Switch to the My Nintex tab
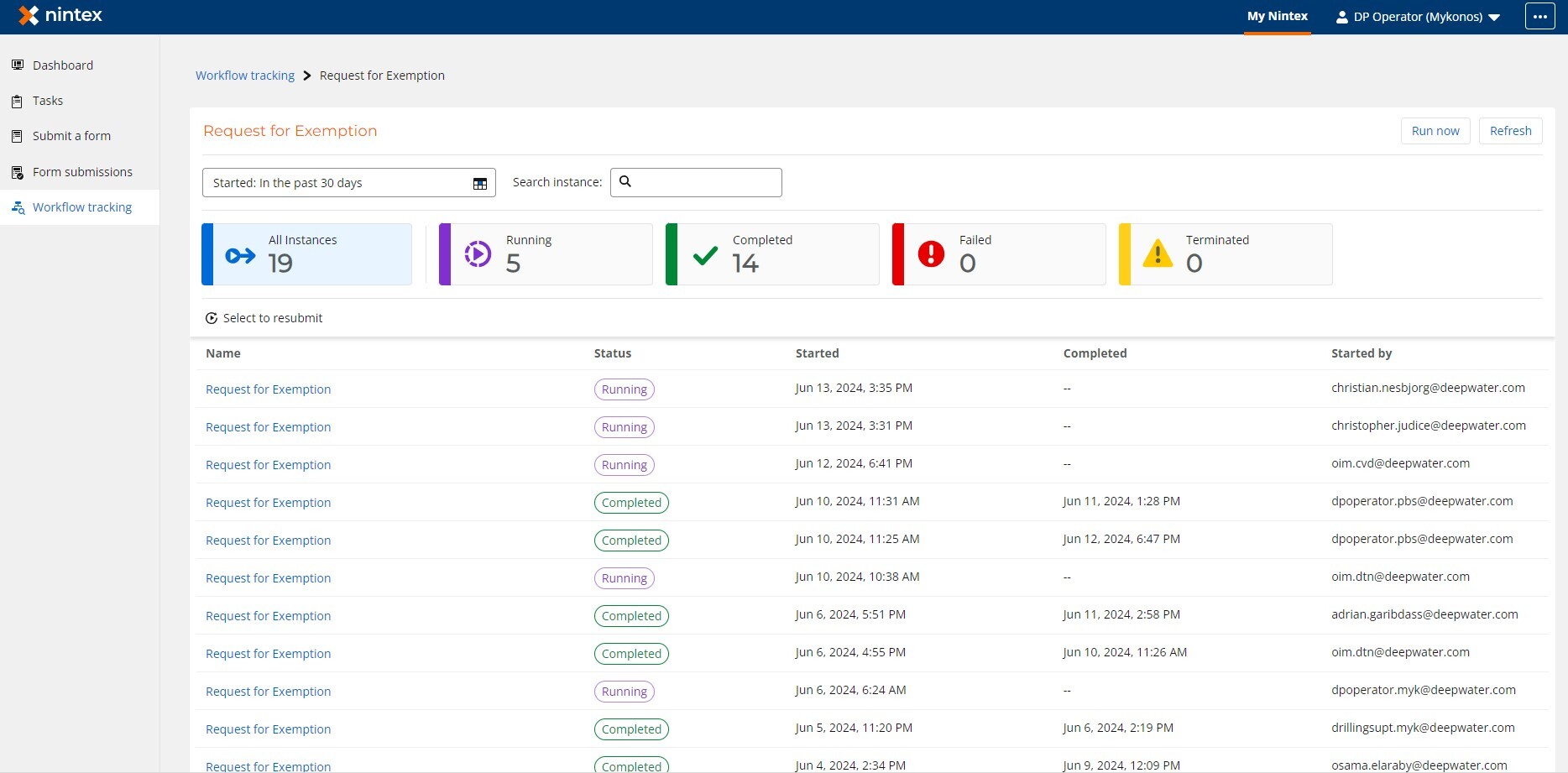 tap(1277, 17)
